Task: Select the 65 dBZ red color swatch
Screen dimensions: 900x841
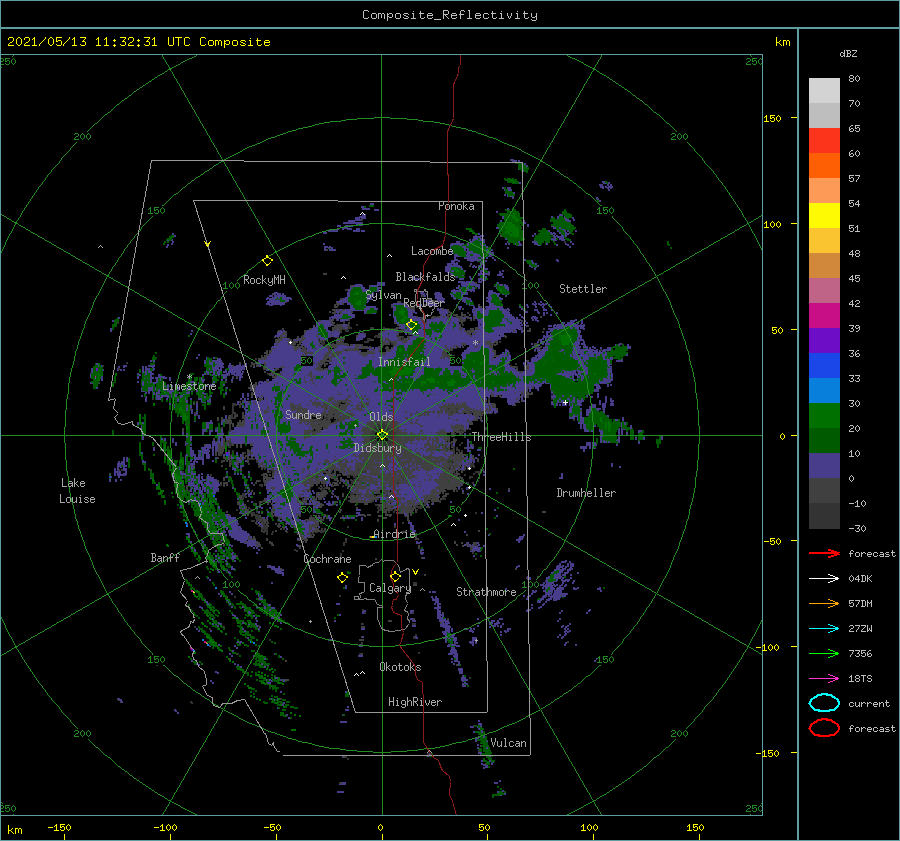Action: [x=824, y=141]
